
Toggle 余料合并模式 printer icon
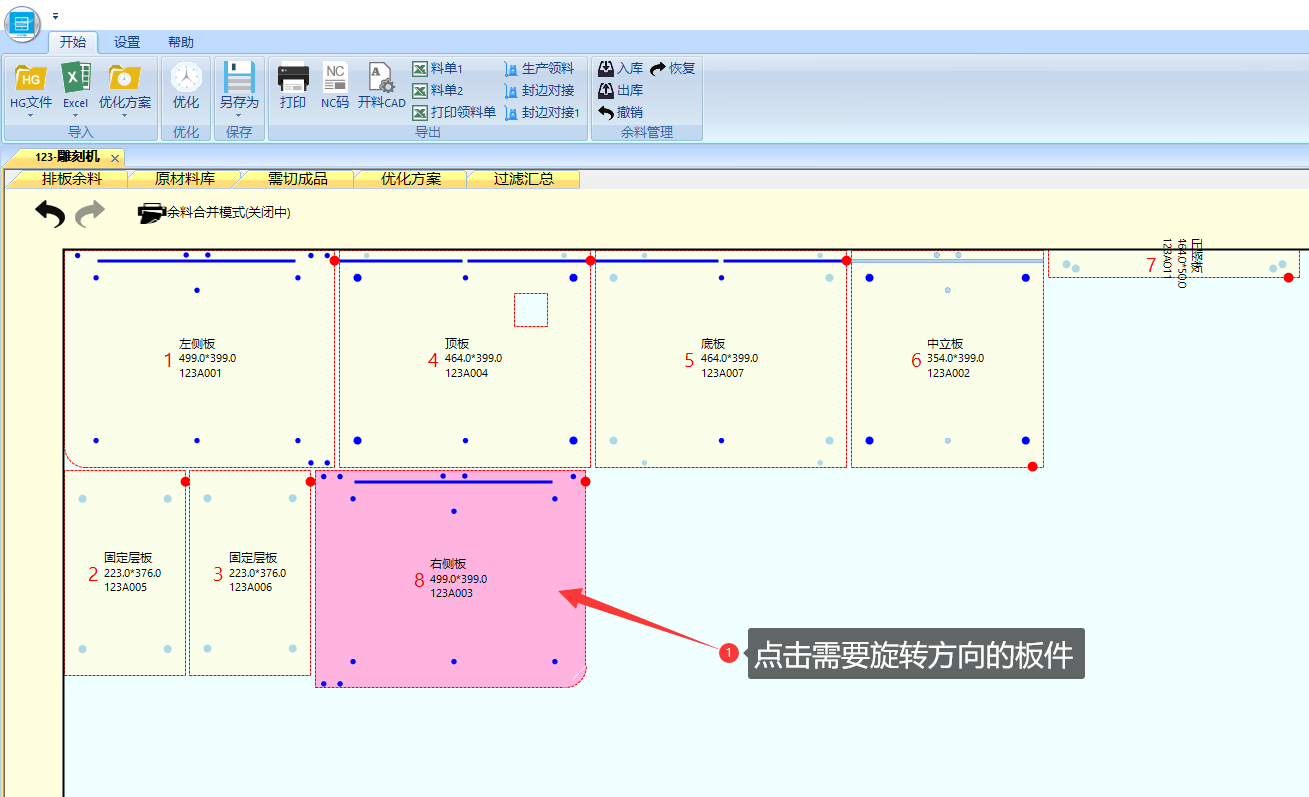click(151, 212)
